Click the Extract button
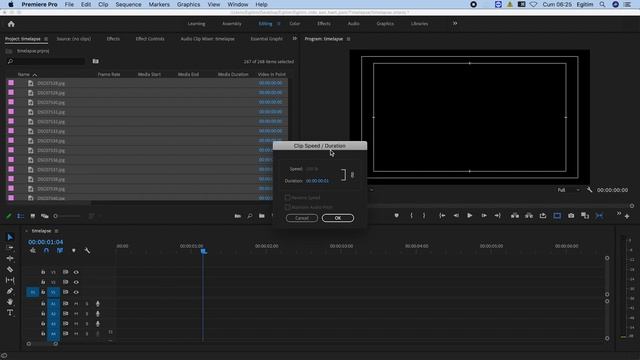The height and width of the screenshot is (360, 640). pyautogui.click(x=529, y=216)
